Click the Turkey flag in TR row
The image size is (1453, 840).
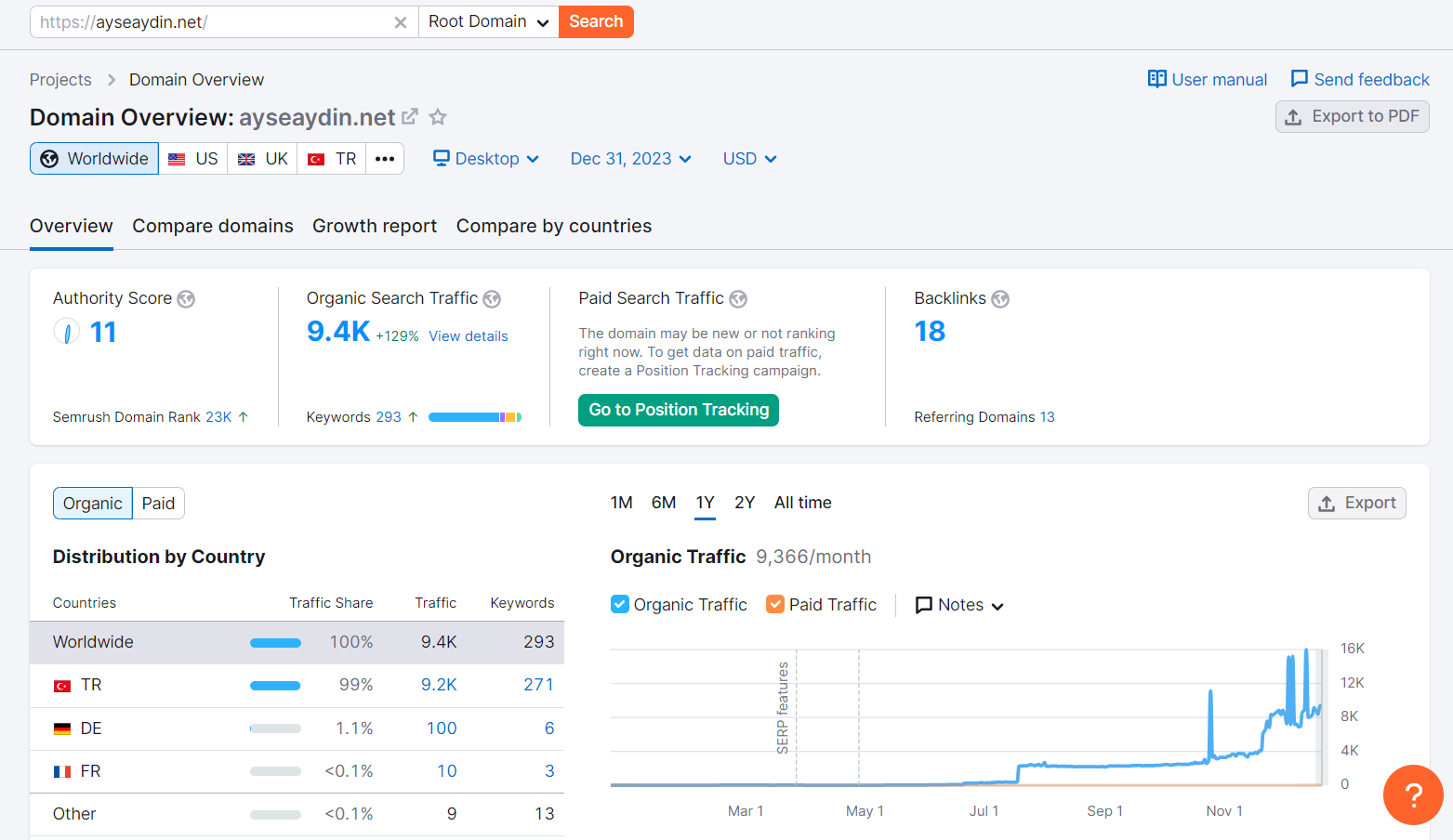click(x=62, y=686)
